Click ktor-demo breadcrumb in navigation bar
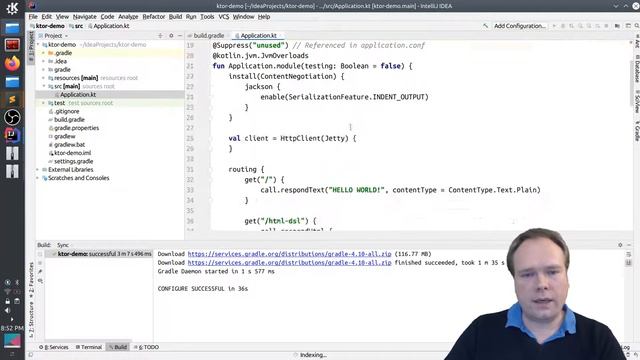The height and width of the screenshot is (360, 640). click(x=47, y=26)
